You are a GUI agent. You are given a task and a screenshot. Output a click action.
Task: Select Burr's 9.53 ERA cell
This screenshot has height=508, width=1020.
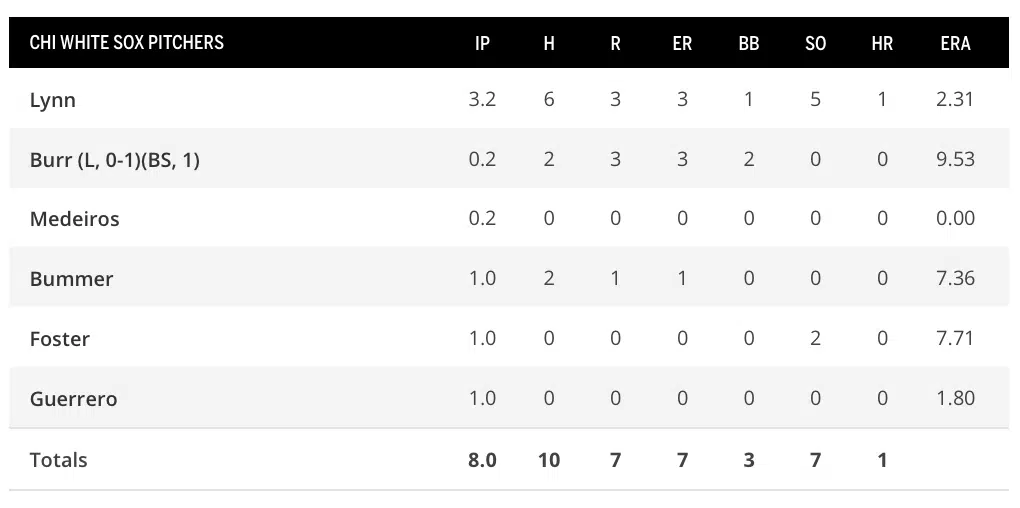[955, 159]
